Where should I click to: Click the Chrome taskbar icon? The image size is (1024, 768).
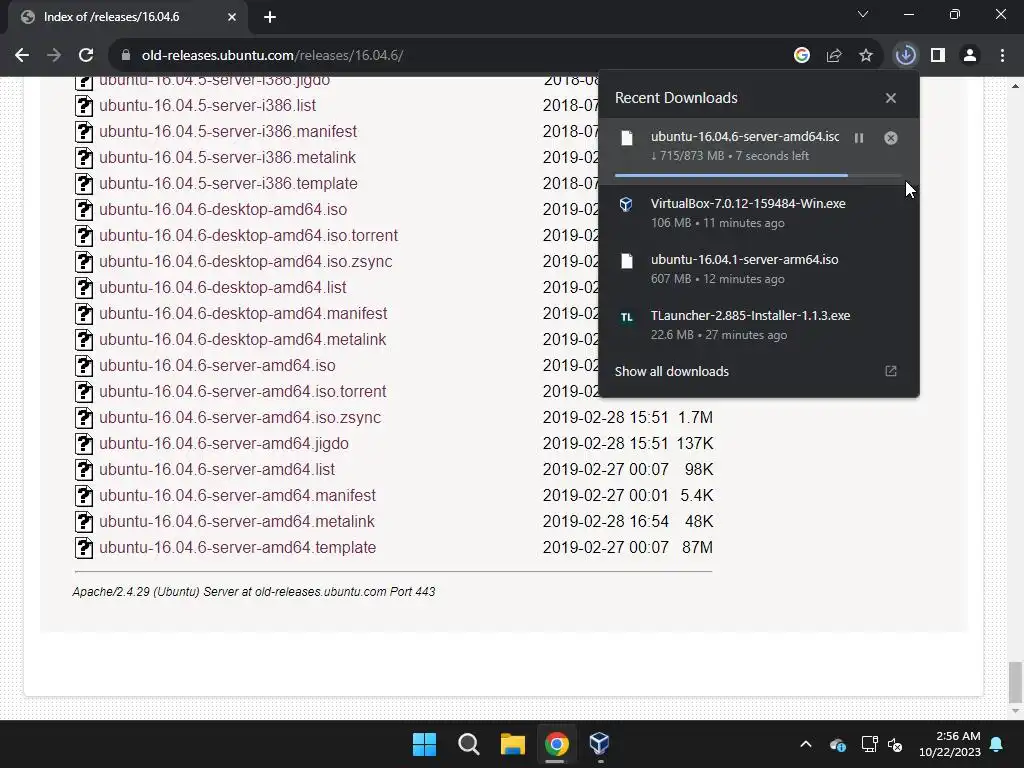[x=556, y=744]
